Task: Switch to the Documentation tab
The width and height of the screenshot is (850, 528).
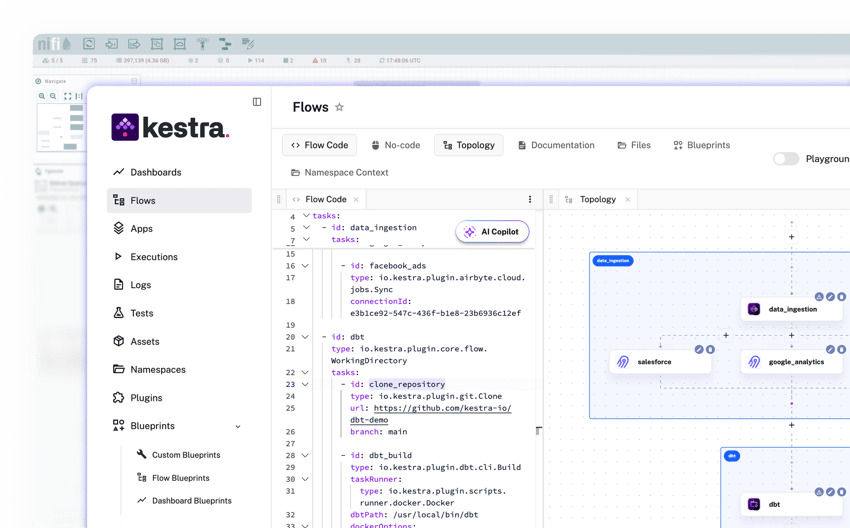Action: coord(555,145)
